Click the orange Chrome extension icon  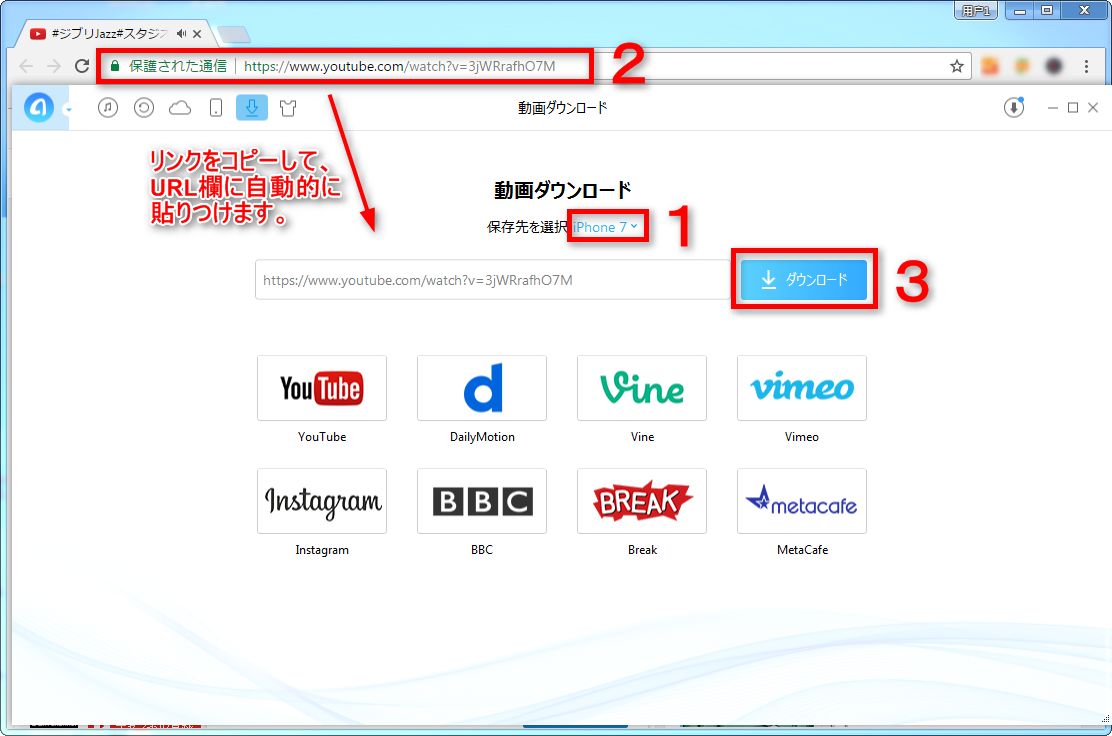click(x=990, y=66)
